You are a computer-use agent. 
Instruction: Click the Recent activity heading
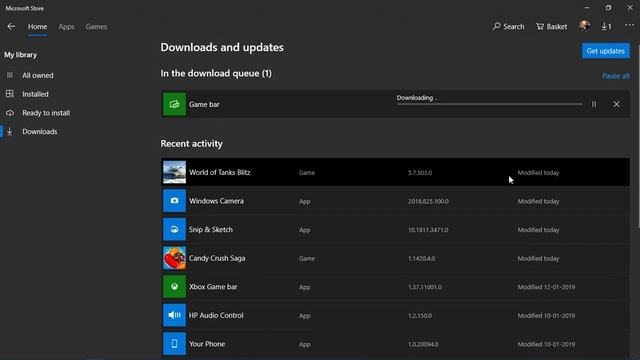tap(191, 144)
